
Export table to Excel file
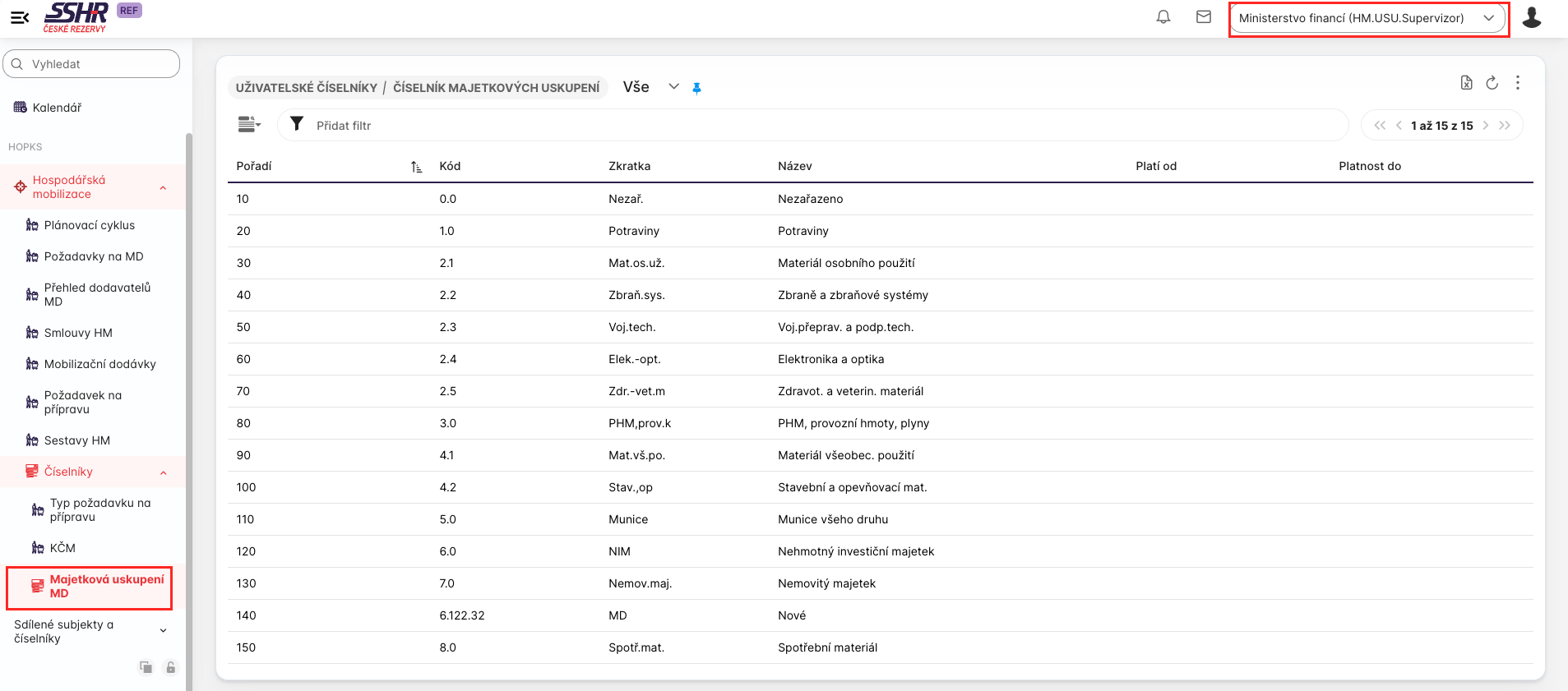click(1466, 82)
